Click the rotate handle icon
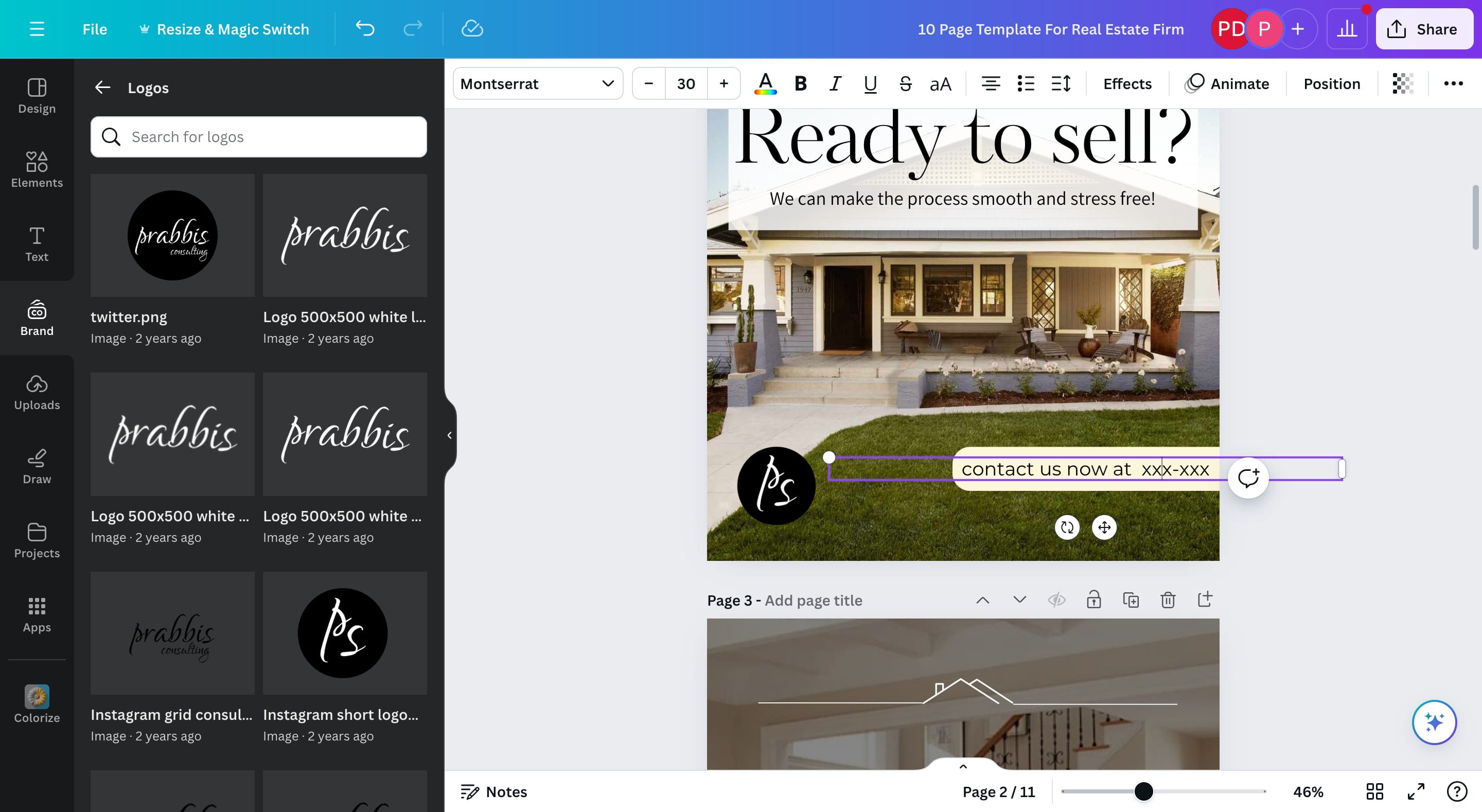The image size is (1482, 812). click(x=1067, y=527)
